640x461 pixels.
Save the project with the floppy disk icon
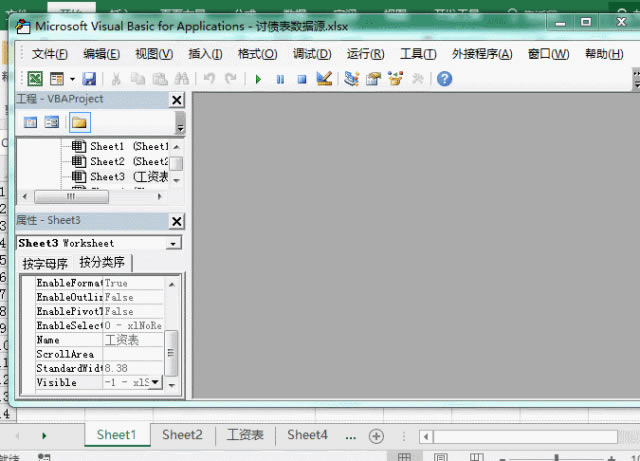coord(89,79)
